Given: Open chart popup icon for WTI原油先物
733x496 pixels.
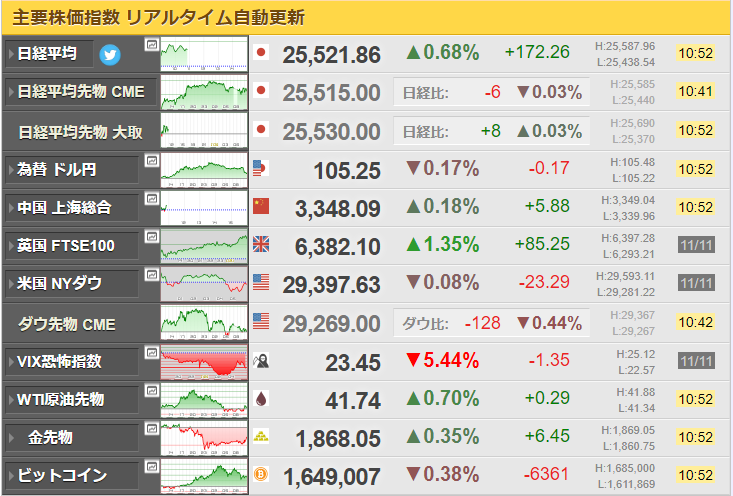Looking at the screenshot, I should coord(151,390).
